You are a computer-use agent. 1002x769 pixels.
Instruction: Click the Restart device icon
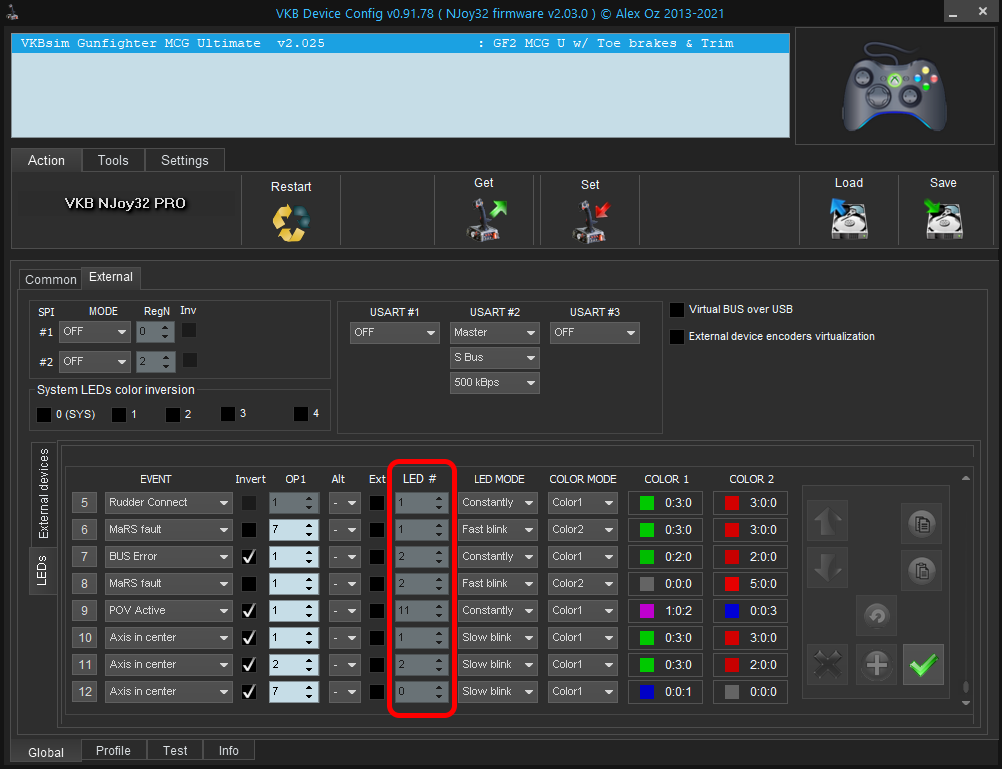coord(291,221)
